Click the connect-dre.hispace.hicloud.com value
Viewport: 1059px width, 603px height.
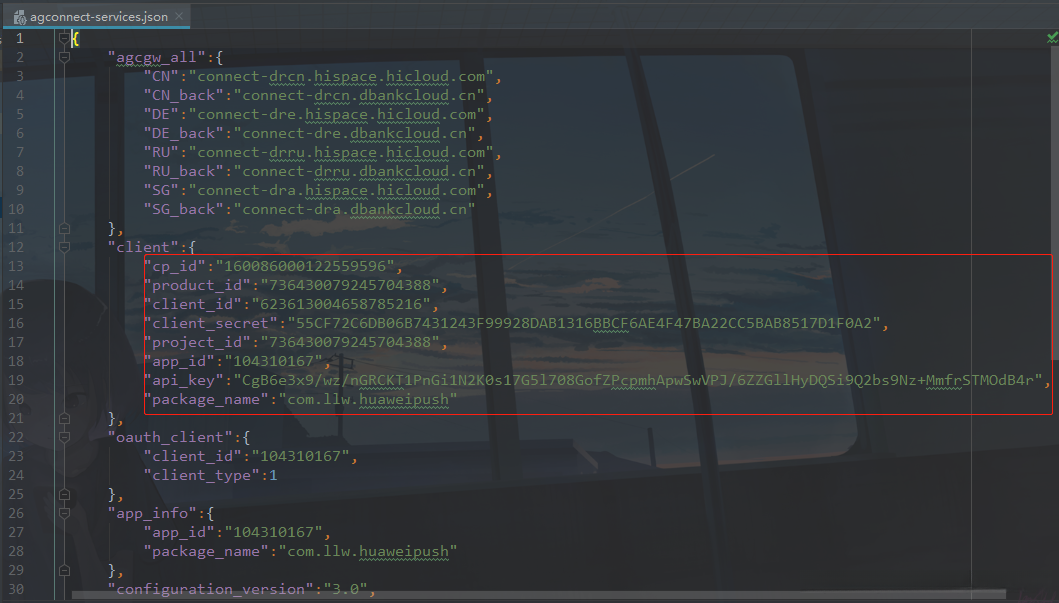(x=336, y=114)
